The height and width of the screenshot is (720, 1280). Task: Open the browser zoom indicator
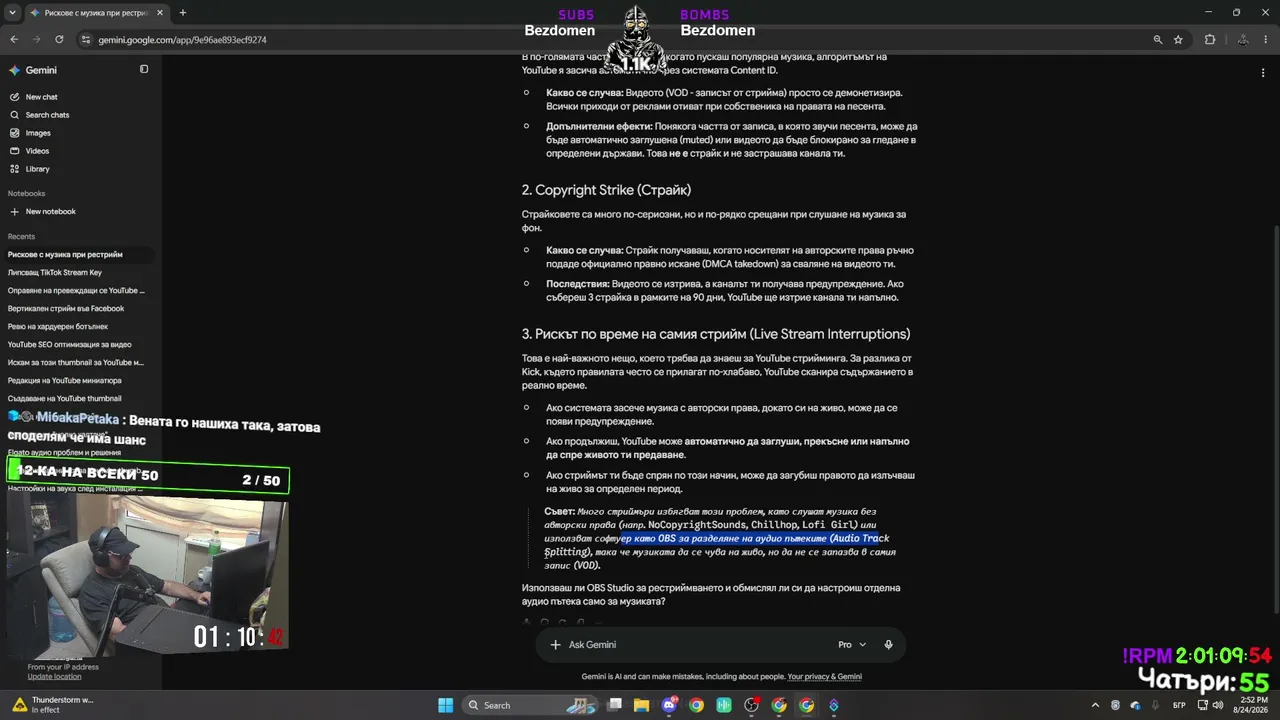coord(1158,40)
